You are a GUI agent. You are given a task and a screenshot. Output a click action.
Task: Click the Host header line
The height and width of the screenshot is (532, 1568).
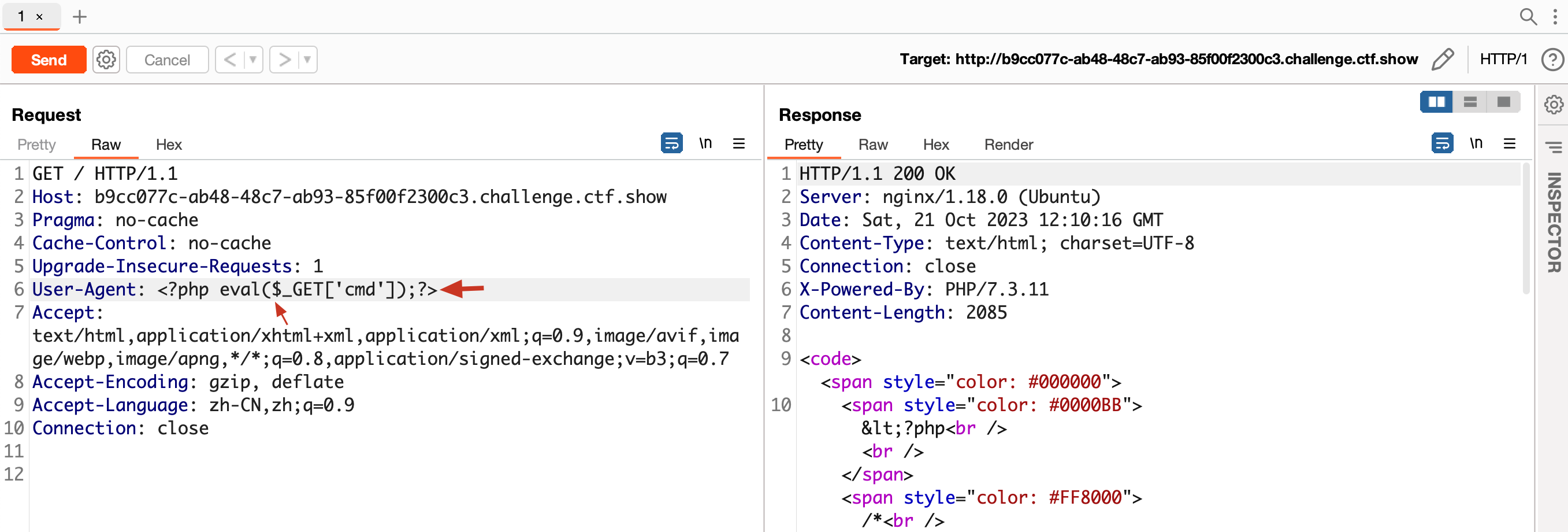[350, 197]
